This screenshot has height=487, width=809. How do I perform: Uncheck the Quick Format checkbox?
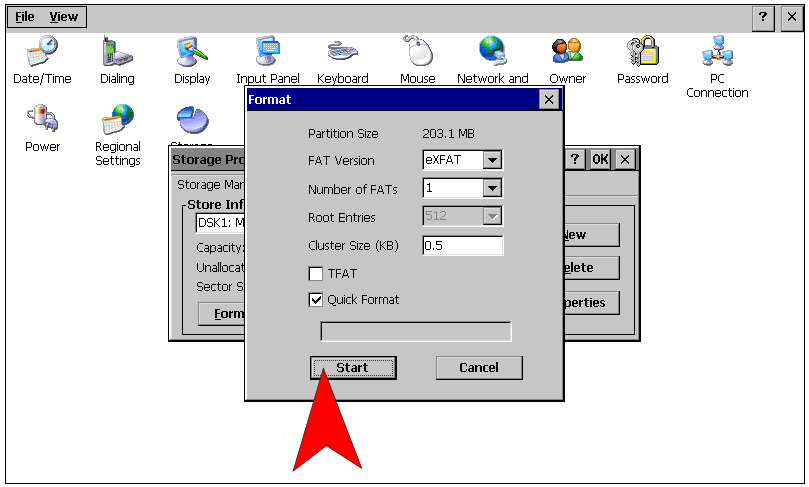[316, 300]
